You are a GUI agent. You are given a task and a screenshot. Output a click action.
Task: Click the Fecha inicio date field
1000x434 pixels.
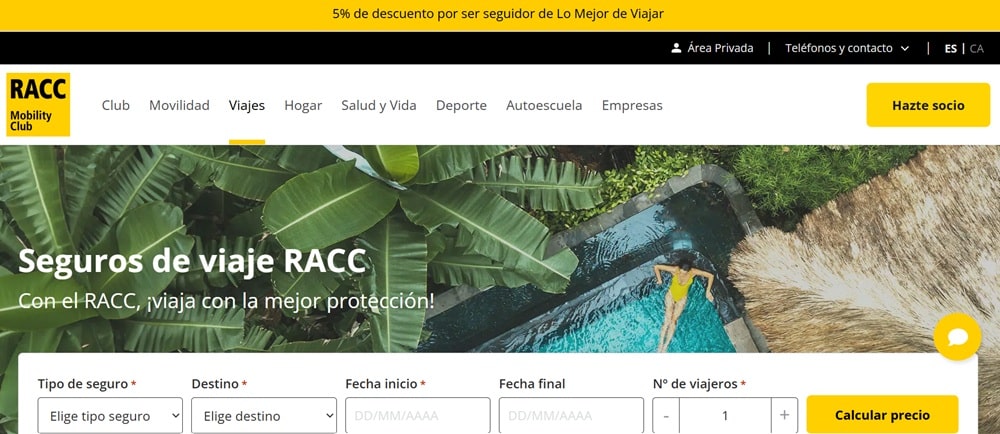coord(418,416)
